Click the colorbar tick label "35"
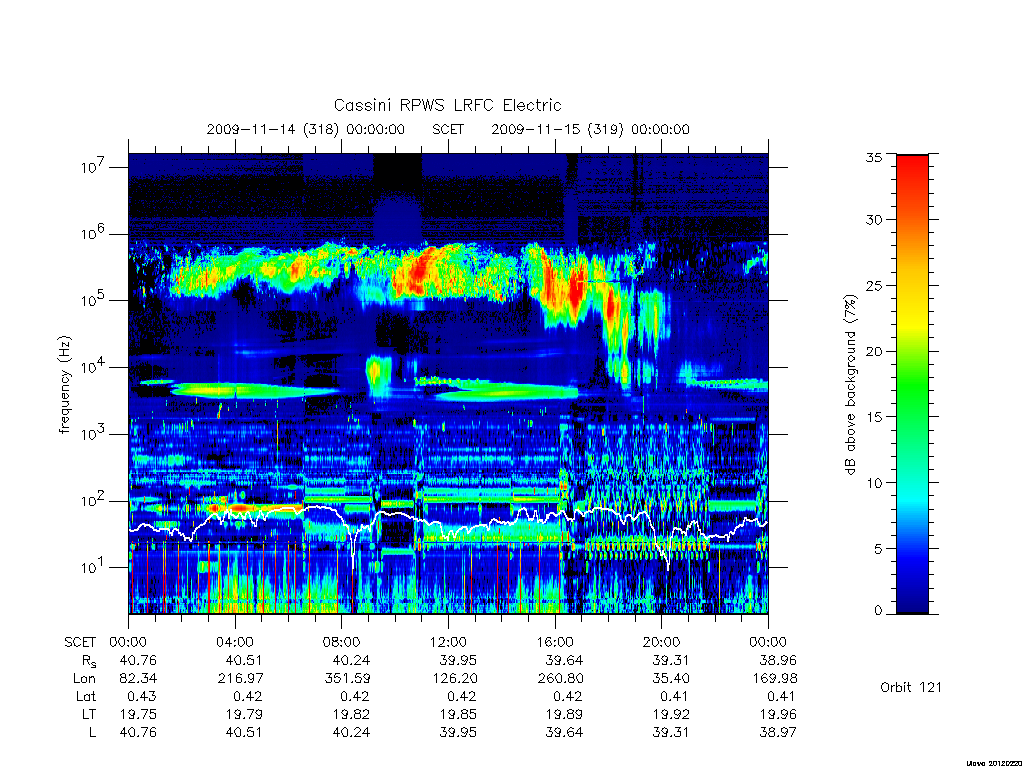The height and width of the screenshot is (768, 1024). tap(873, 157)
